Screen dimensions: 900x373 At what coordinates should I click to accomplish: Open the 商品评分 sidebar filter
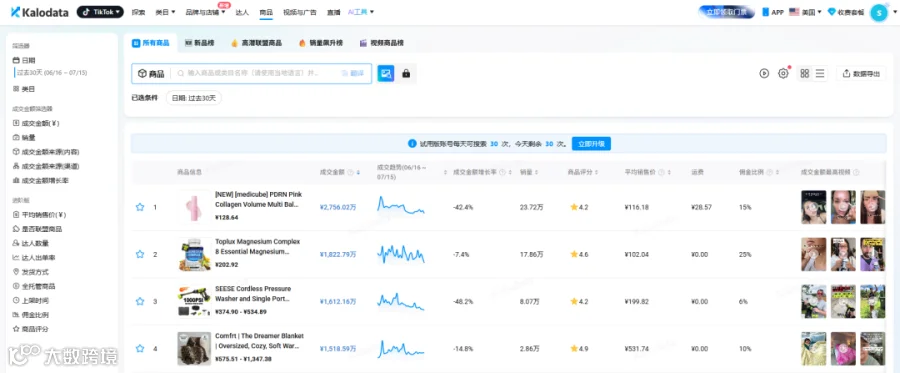[30, 329]
